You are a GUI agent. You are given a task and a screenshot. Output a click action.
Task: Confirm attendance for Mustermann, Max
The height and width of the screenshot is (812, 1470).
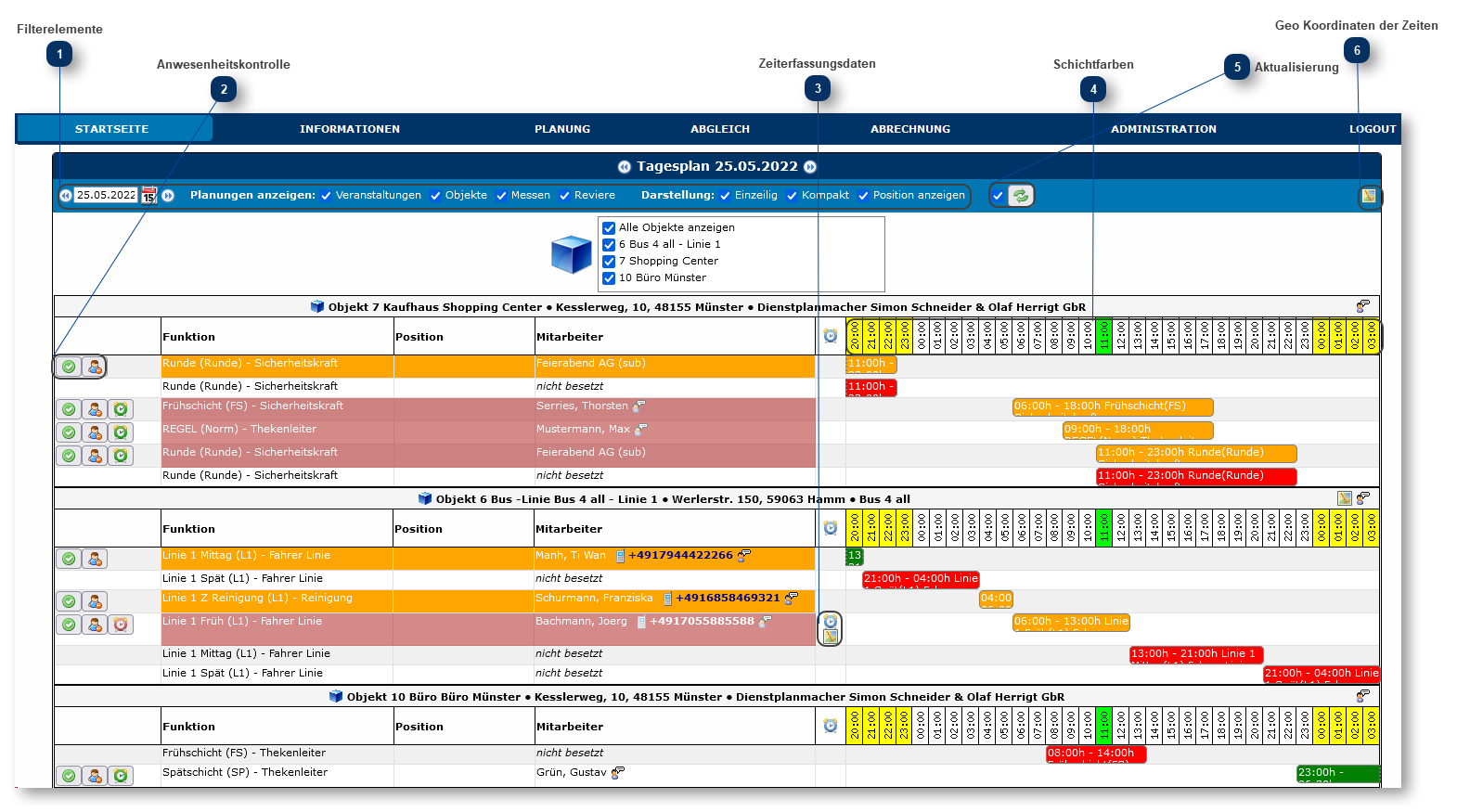69,432
